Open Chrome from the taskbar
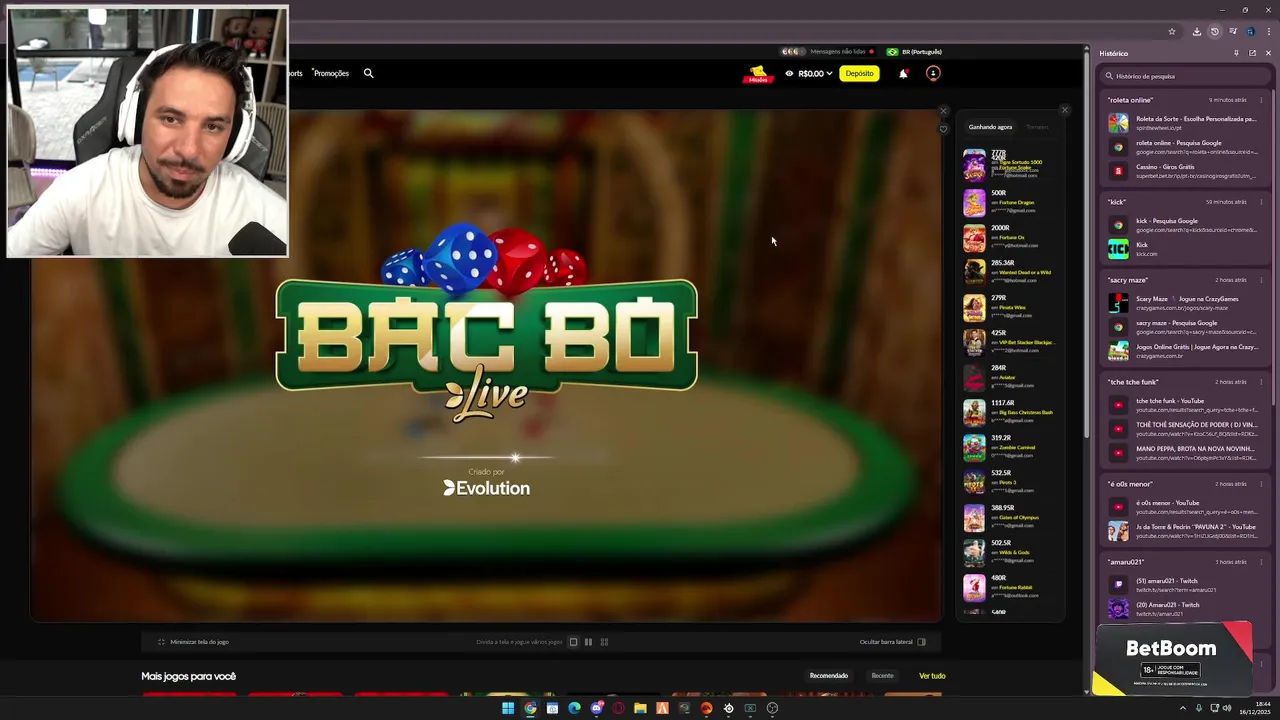 point(530,708)
